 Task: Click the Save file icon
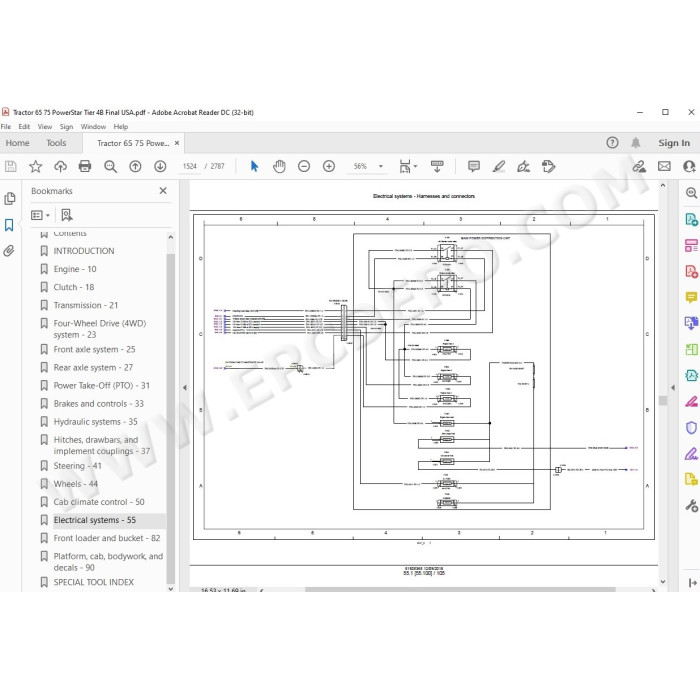click(x=11, y=167)
